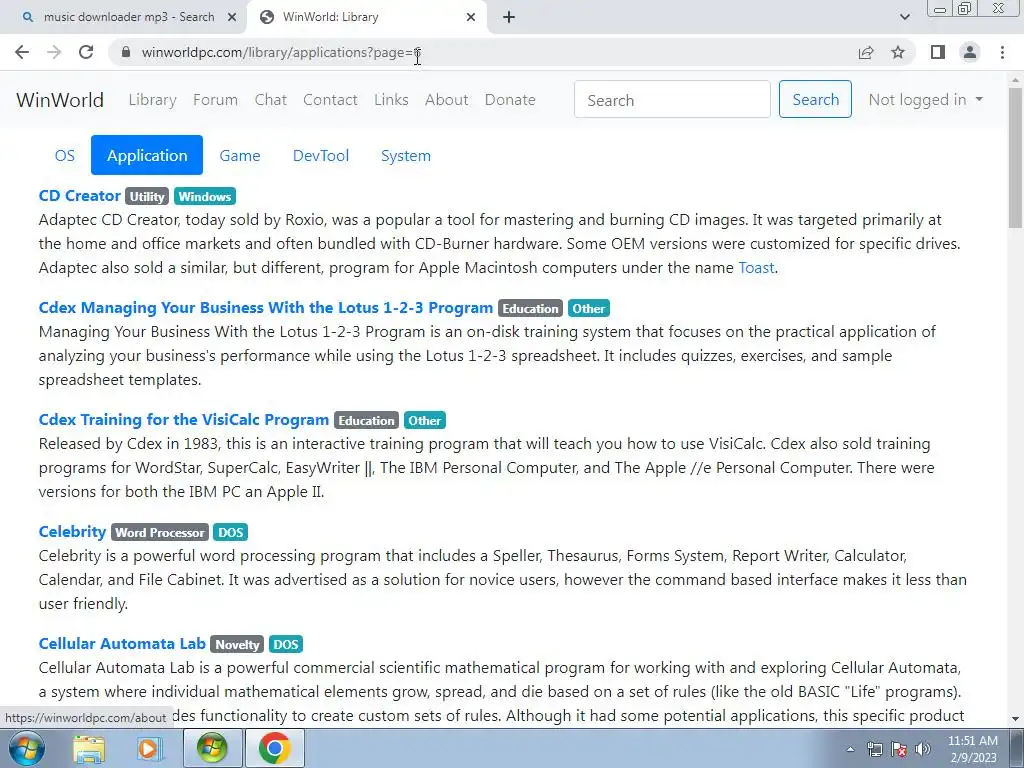Screen dimensions: 1024x768
Task: Open the network tray icon
Action: click(874, 749)
